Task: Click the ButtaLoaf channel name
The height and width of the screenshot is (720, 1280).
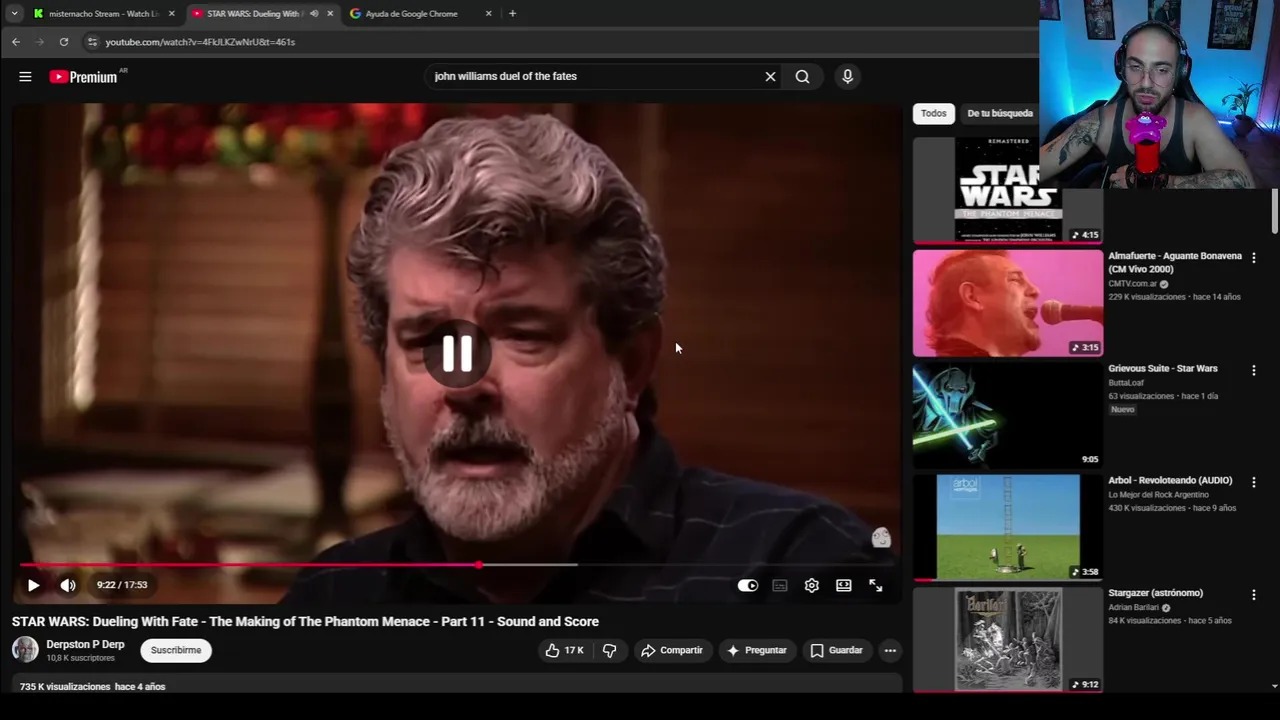Action: pos(1126,383)
